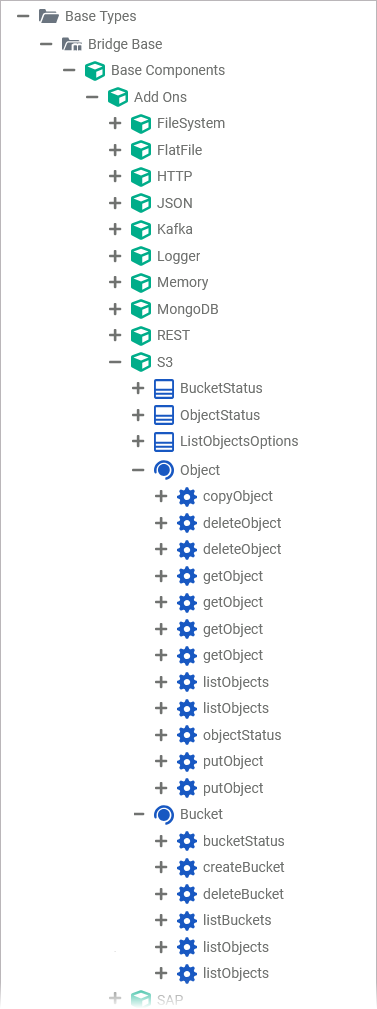Collapse the Bucket interface node
Screen dimensions: 377x1009
[x=138, y=814]
